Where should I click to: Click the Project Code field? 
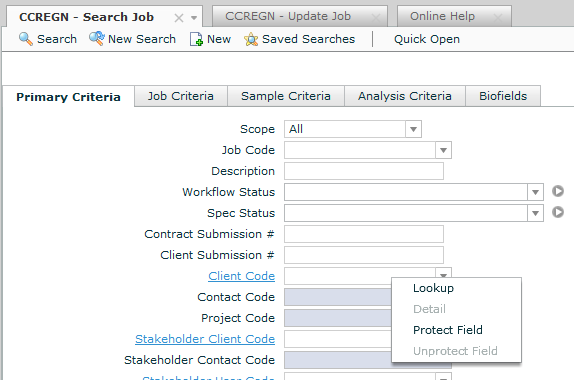(x=338, y=318)
